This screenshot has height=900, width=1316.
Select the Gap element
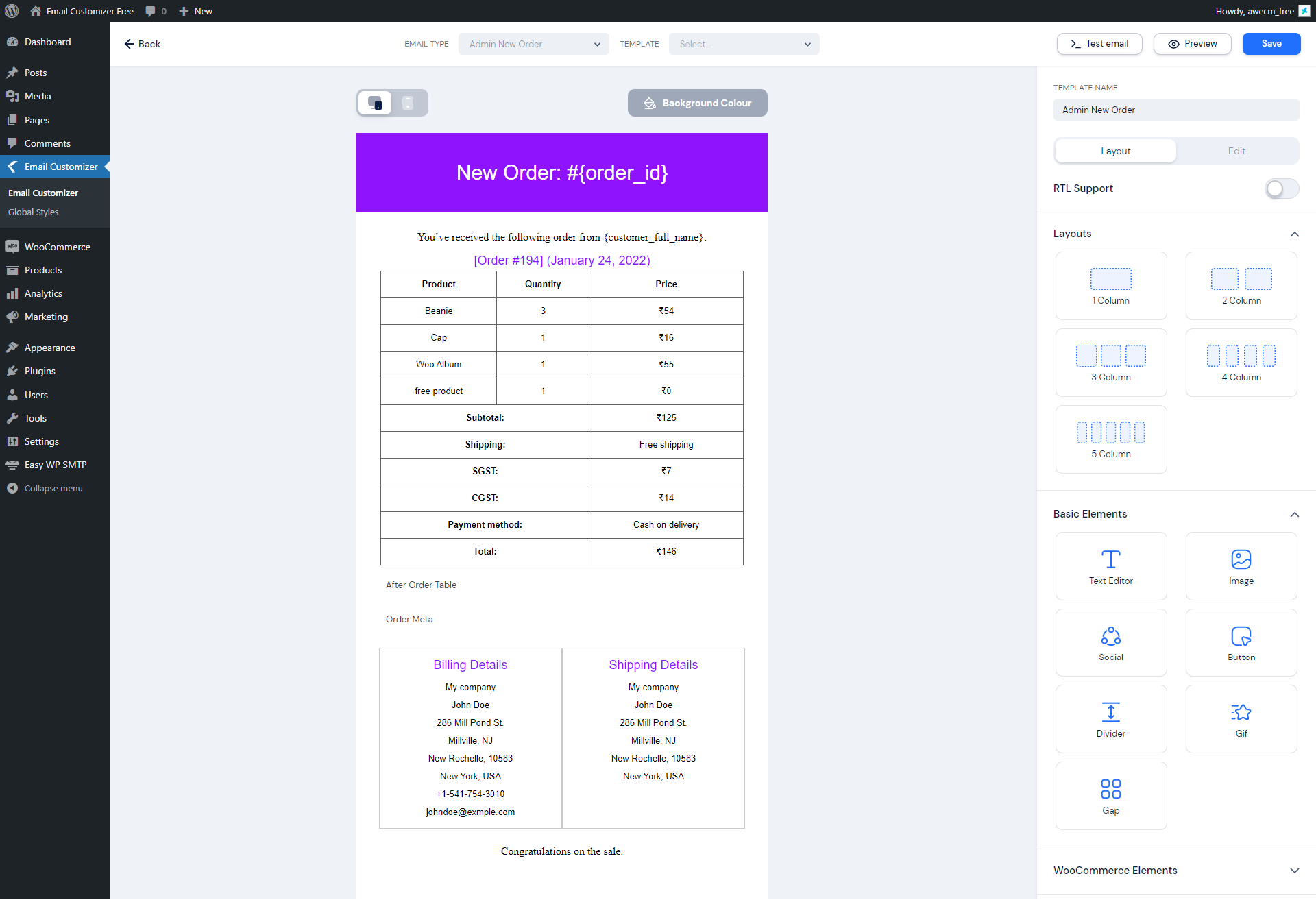[1111, 796]
